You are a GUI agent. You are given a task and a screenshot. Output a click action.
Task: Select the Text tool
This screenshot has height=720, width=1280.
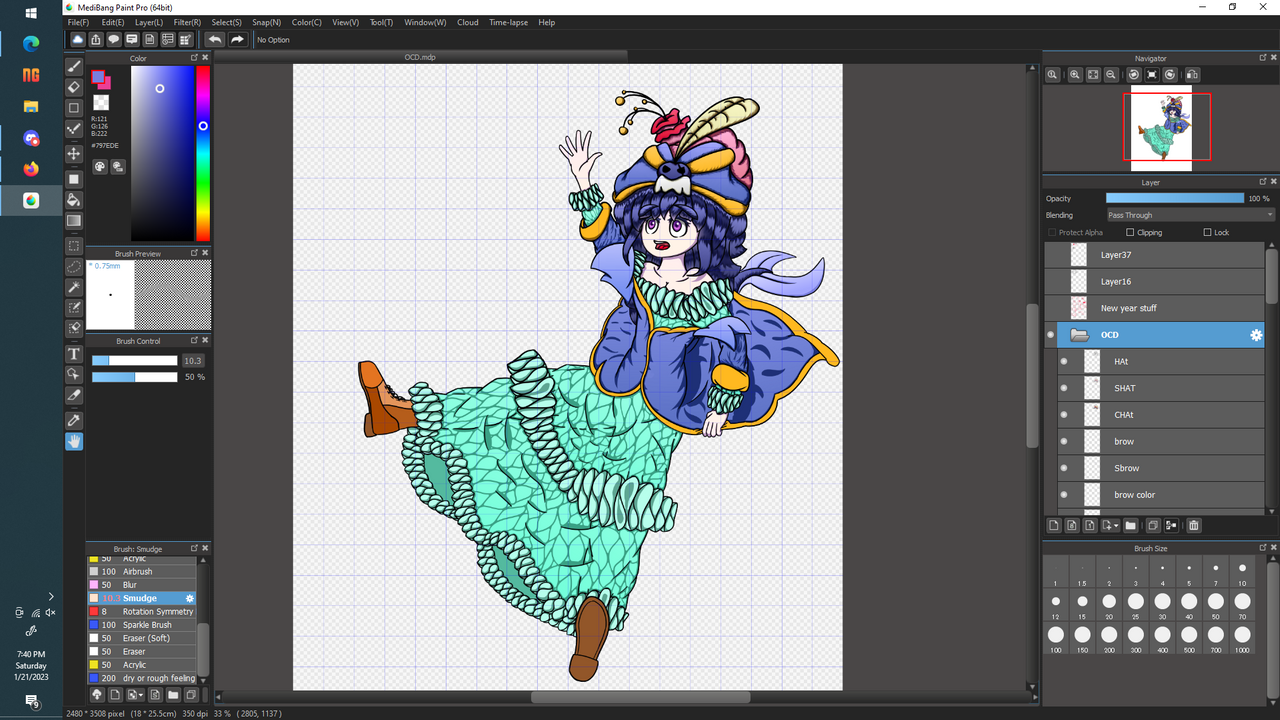pyautogui.click(x=74, y=354)
